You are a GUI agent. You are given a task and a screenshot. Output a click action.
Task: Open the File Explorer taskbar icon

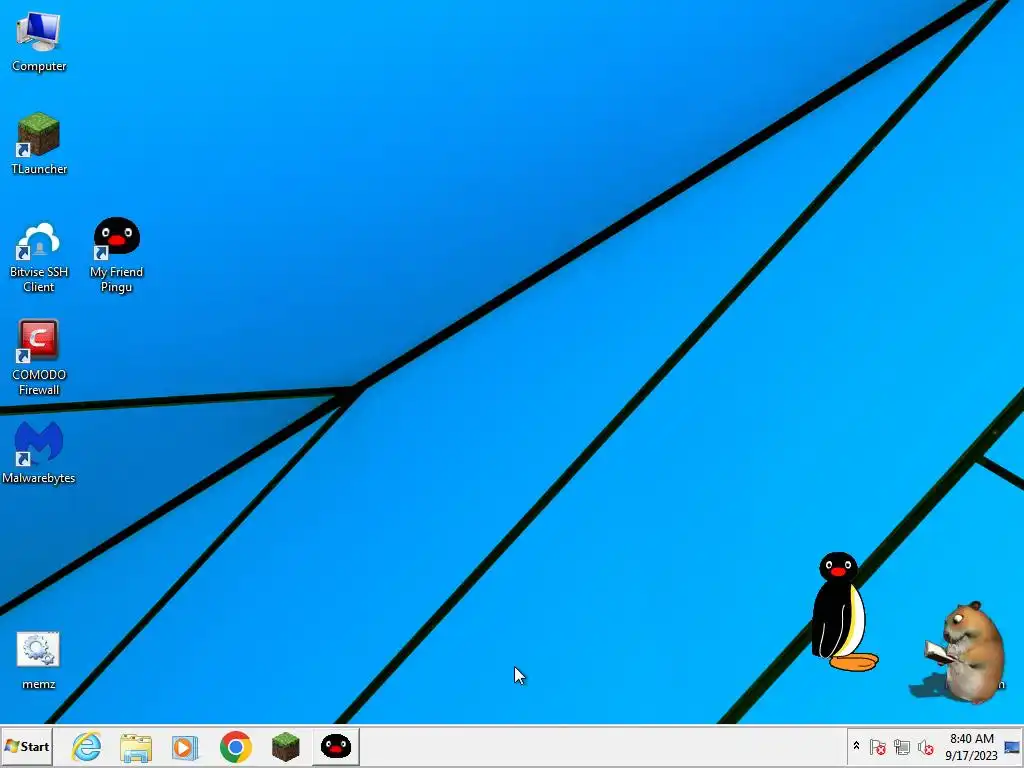pyautogui.click(x=136, y=746)
